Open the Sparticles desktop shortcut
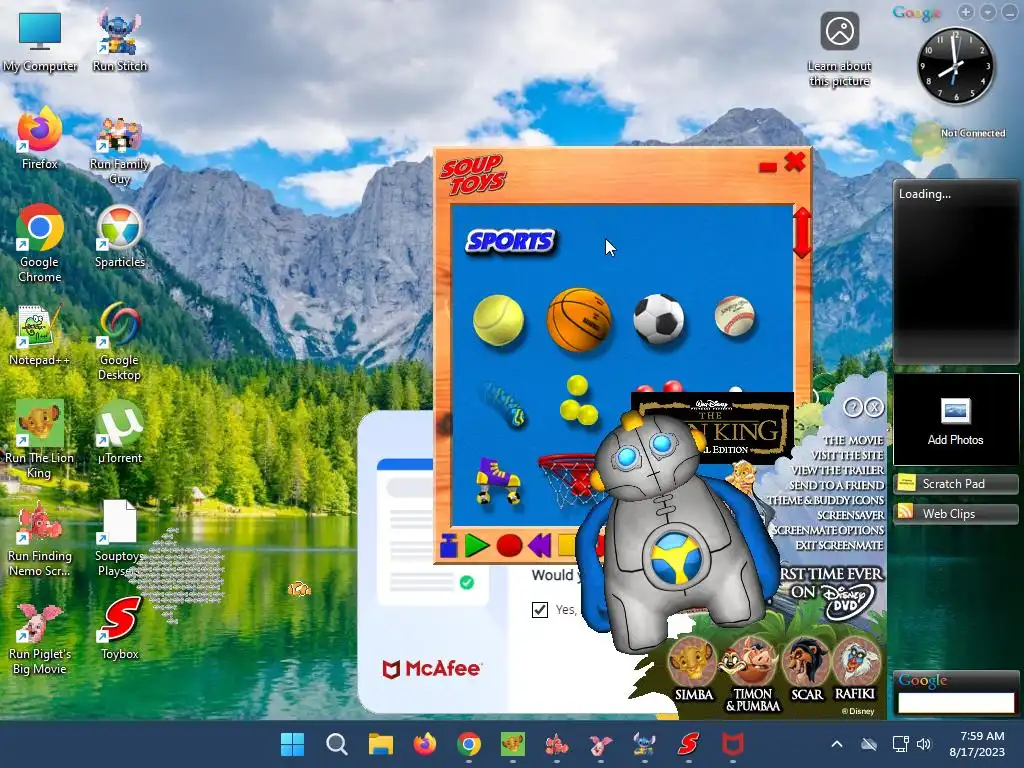The height and width of the screenshot is (768, 1024). pos(120,237)
